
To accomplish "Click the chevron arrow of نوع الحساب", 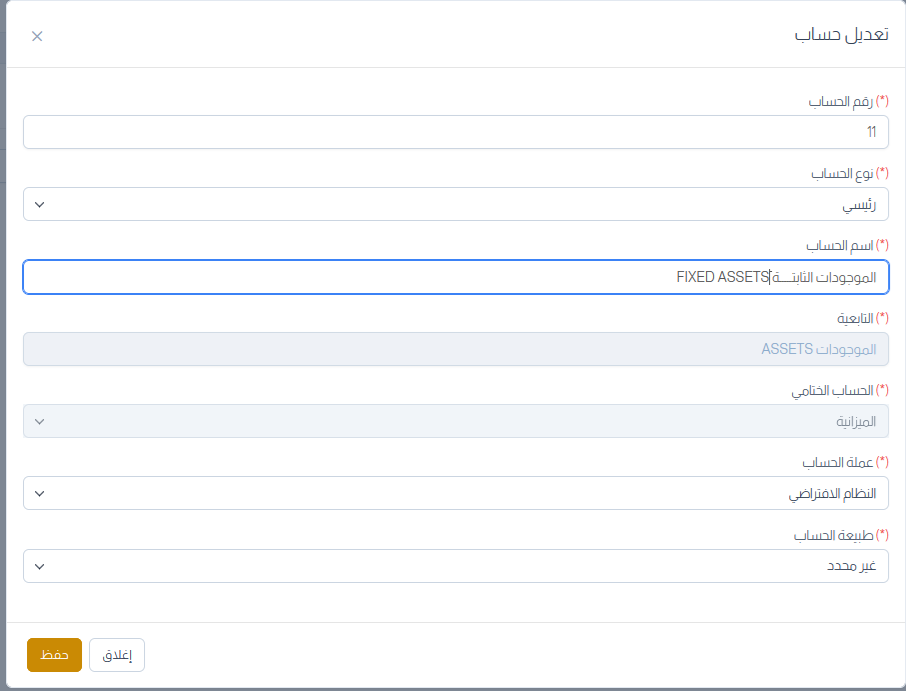I will click(40, 204).
